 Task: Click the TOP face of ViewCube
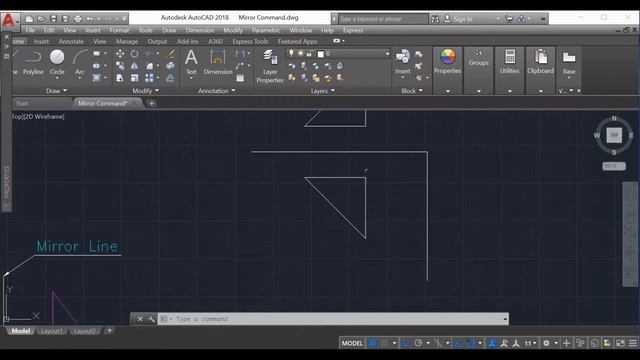pyautogui.click(x=614, y=135)
